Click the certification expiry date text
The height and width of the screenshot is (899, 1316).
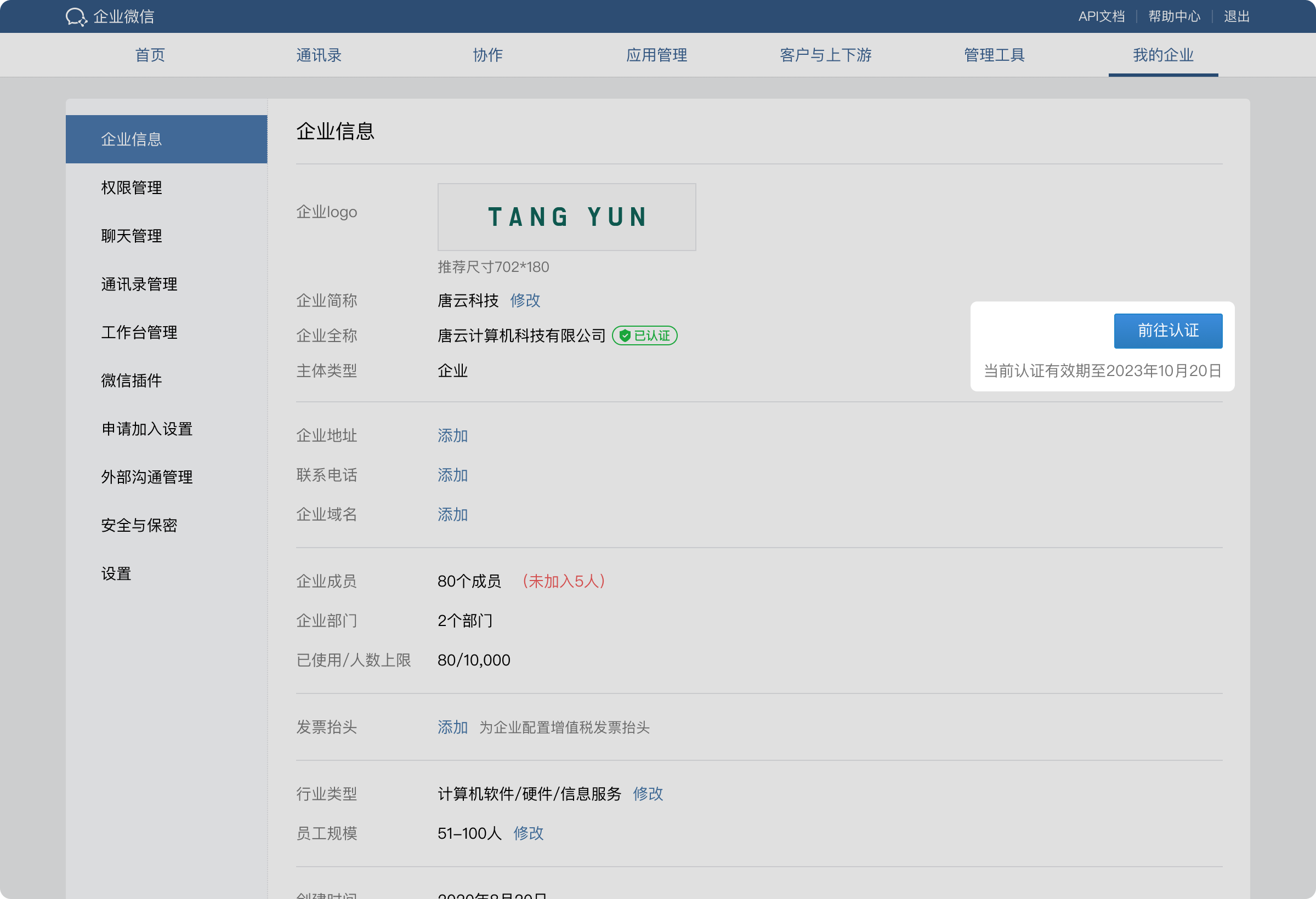coord(1103,371)
